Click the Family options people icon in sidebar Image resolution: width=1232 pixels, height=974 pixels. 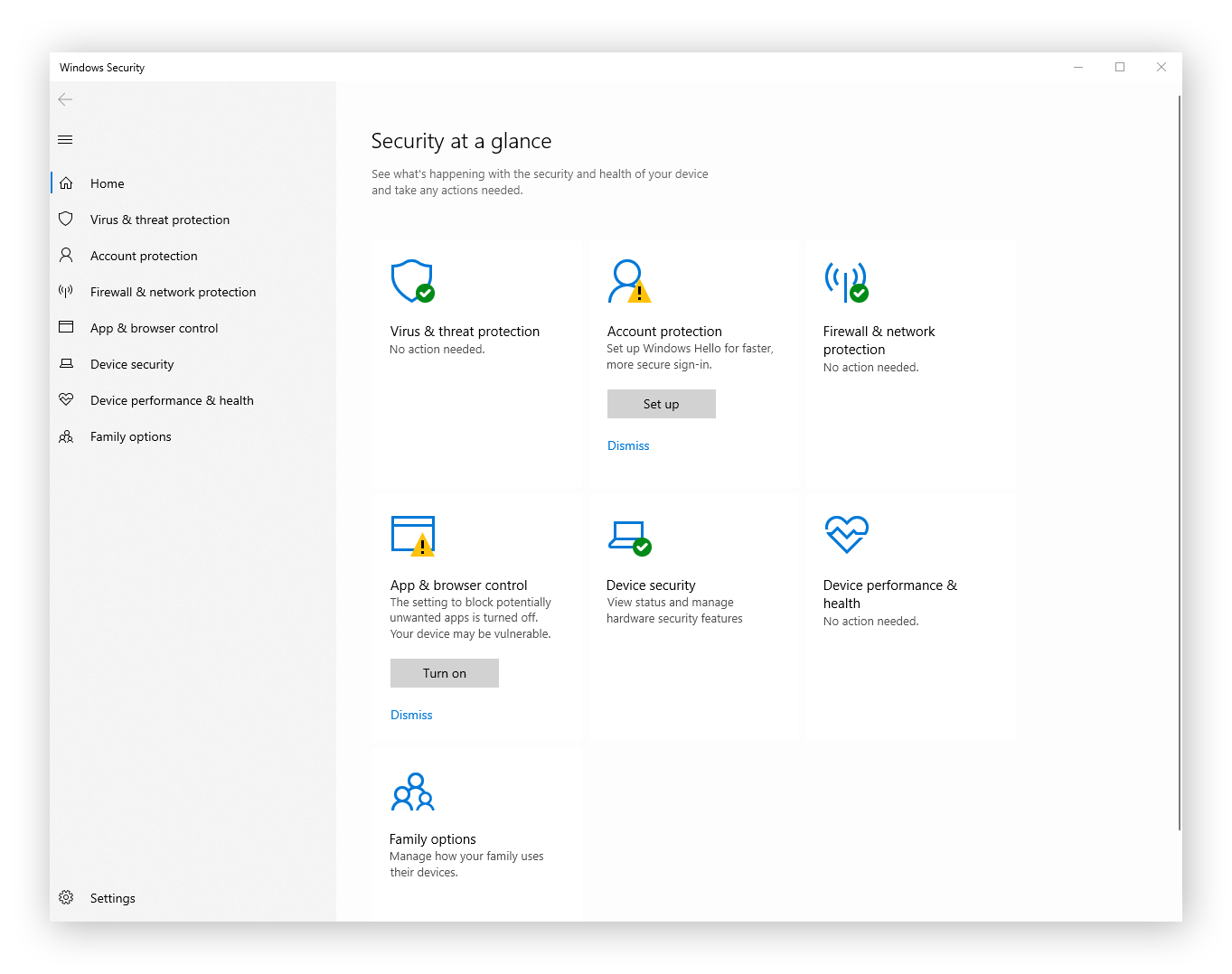[x=66, y=436]
